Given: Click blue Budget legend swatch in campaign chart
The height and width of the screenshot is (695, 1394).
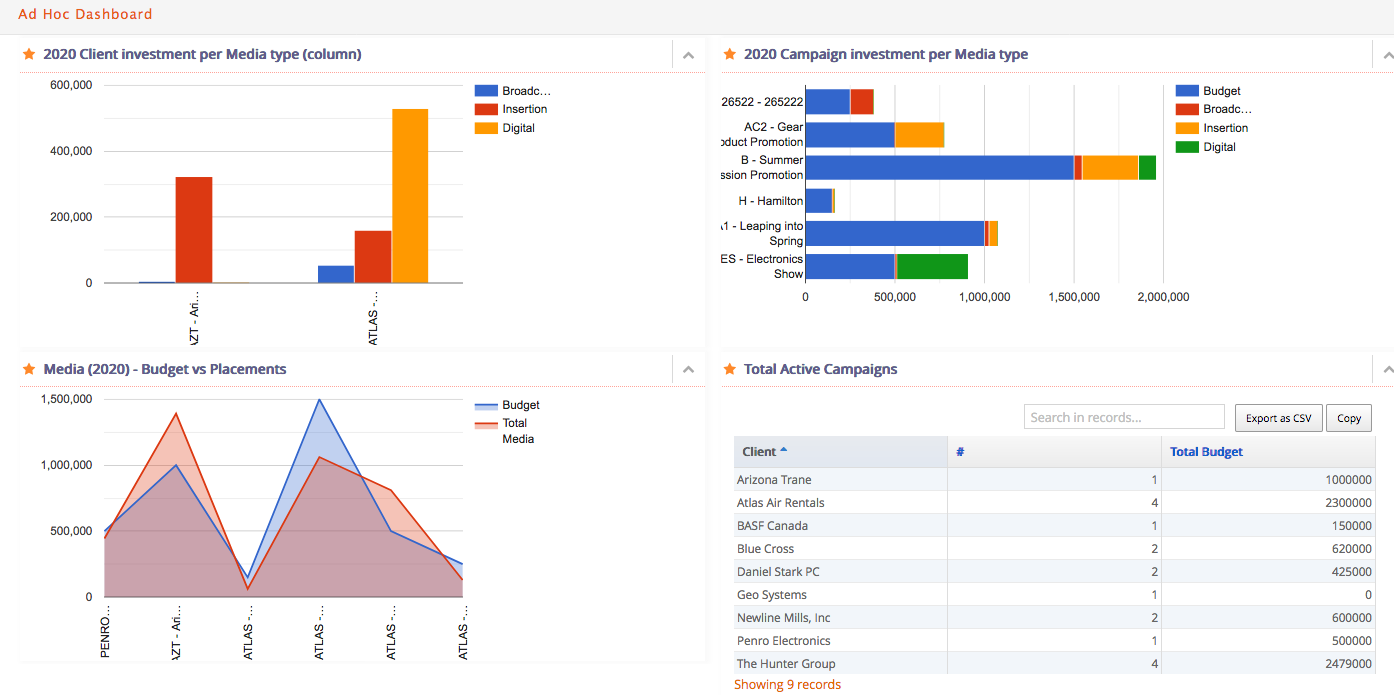Looking at the screenshot, I should coord(1187,91).
